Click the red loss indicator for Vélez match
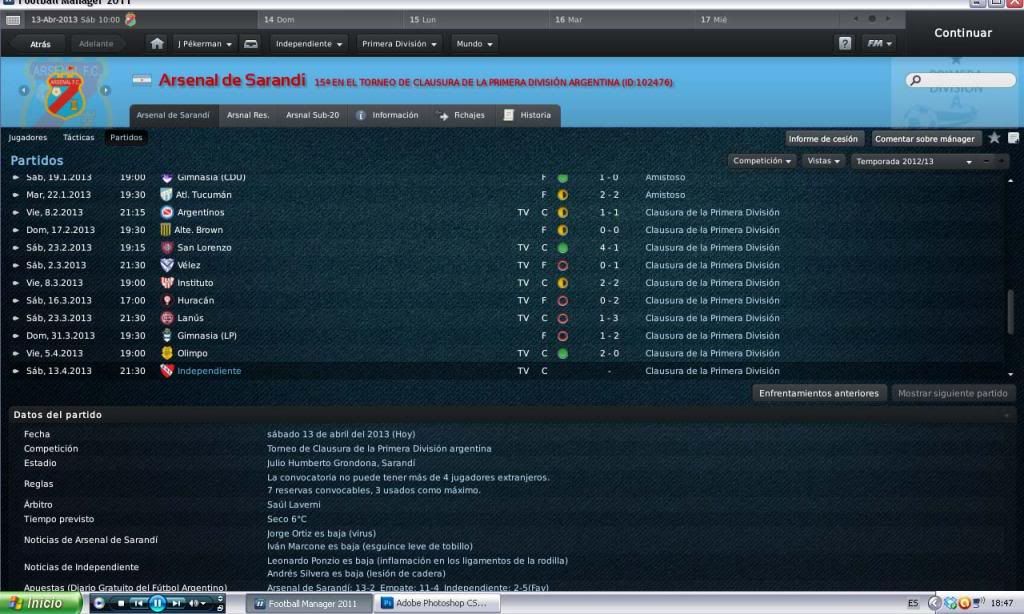Image resolution: width=1024 pixels, height=614 pixels. (x=562, y=266)
